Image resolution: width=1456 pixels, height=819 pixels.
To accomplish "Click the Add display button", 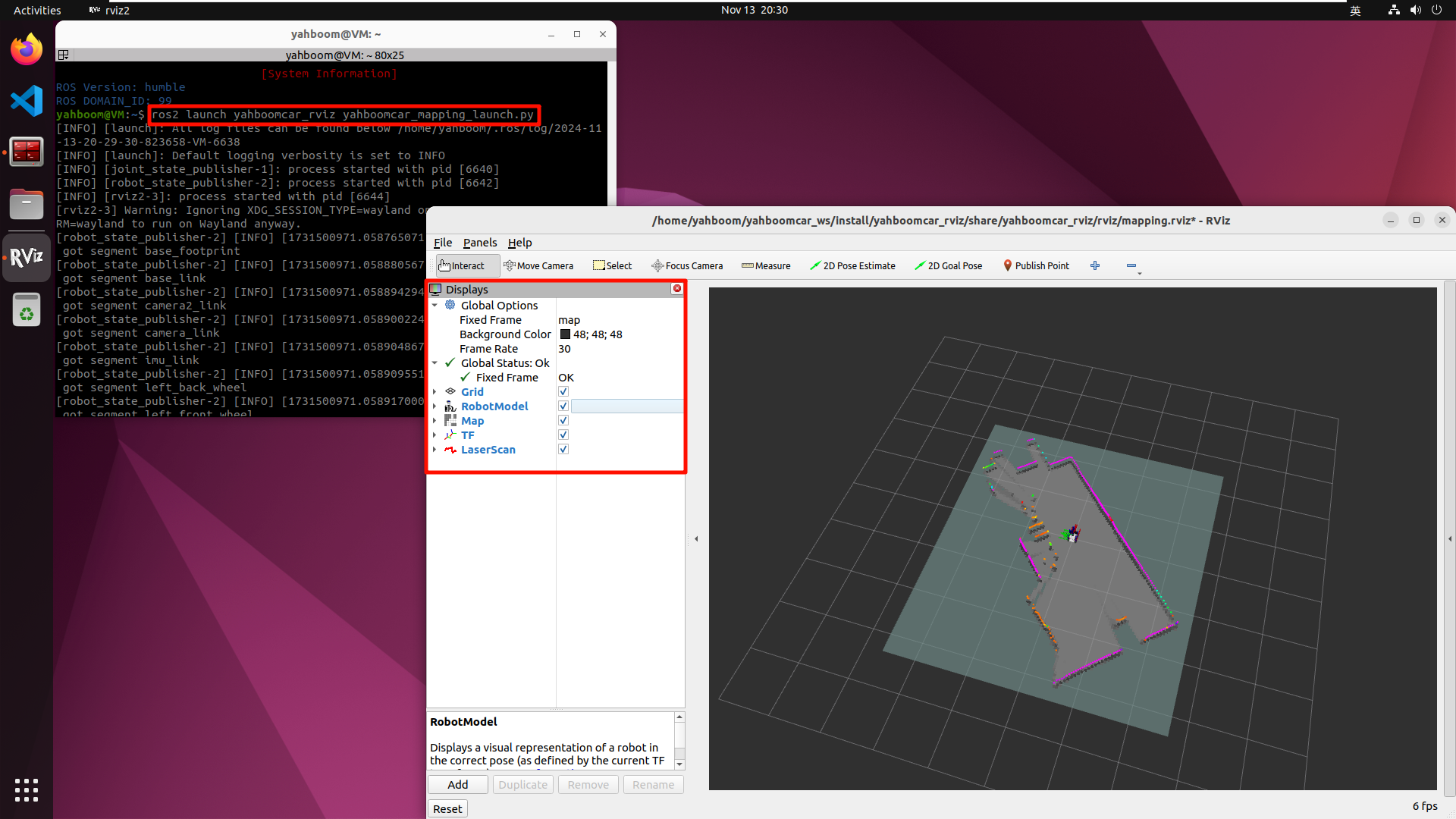I will pos(458,784).
